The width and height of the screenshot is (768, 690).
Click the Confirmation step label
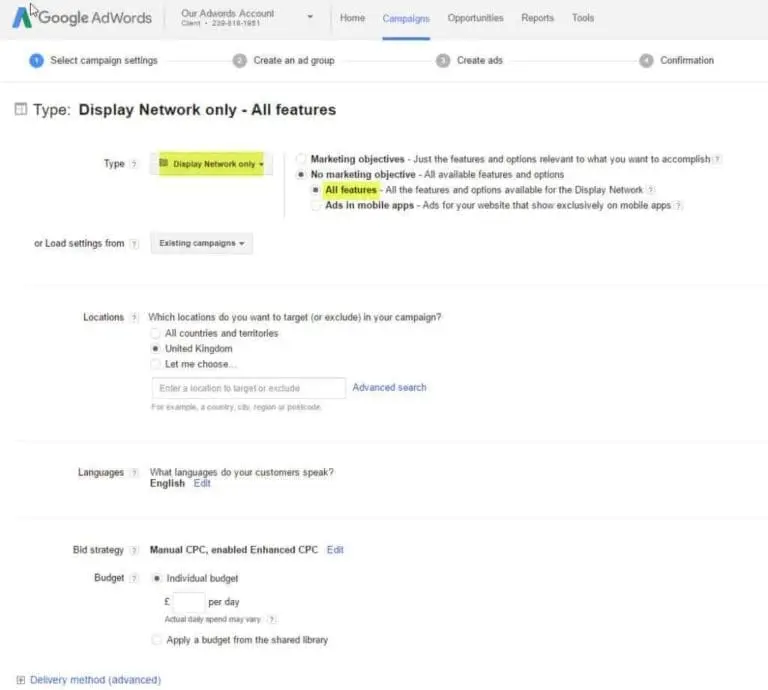[687, 60]
